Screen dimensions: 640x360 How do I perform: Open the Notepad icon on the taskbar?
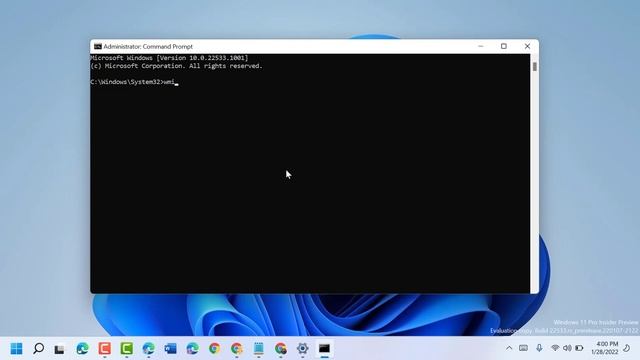click(258, 349)
